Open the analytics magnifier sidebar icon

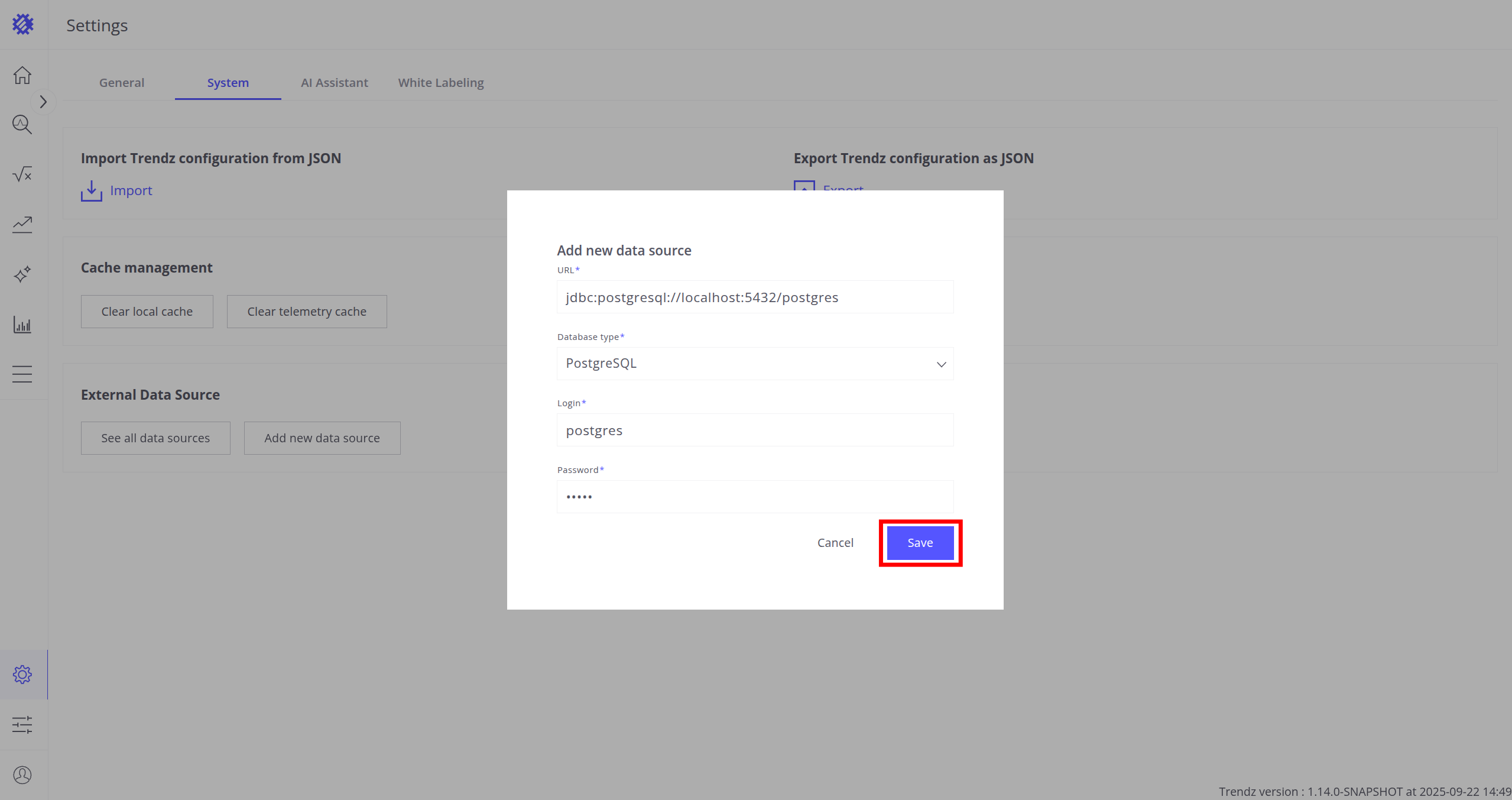pos(22,124)
